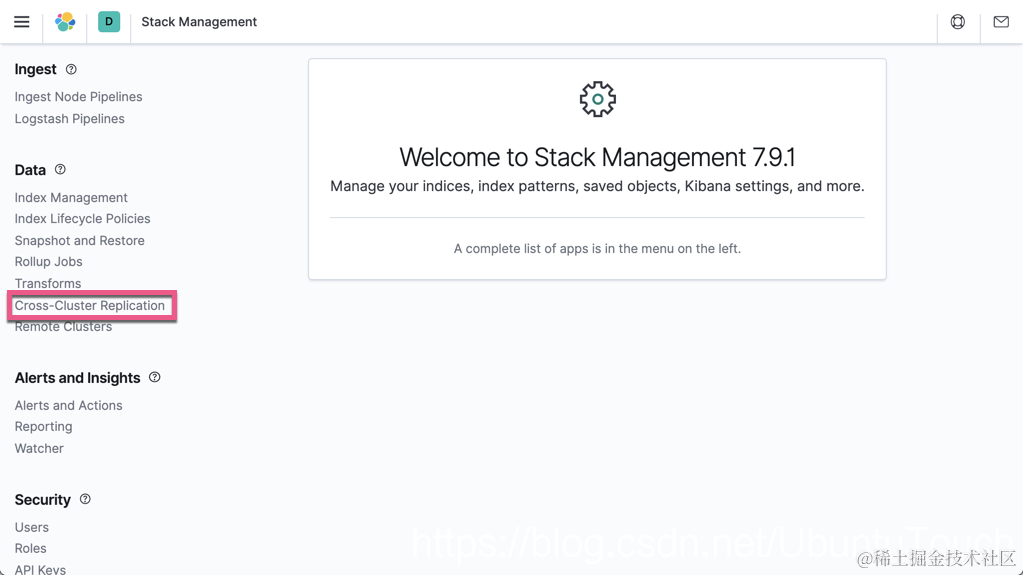Image resolution: width=1023 pixels, height=575 pixels.
Task: Click the Ingest section heading
Action: [x=36, y=69]
